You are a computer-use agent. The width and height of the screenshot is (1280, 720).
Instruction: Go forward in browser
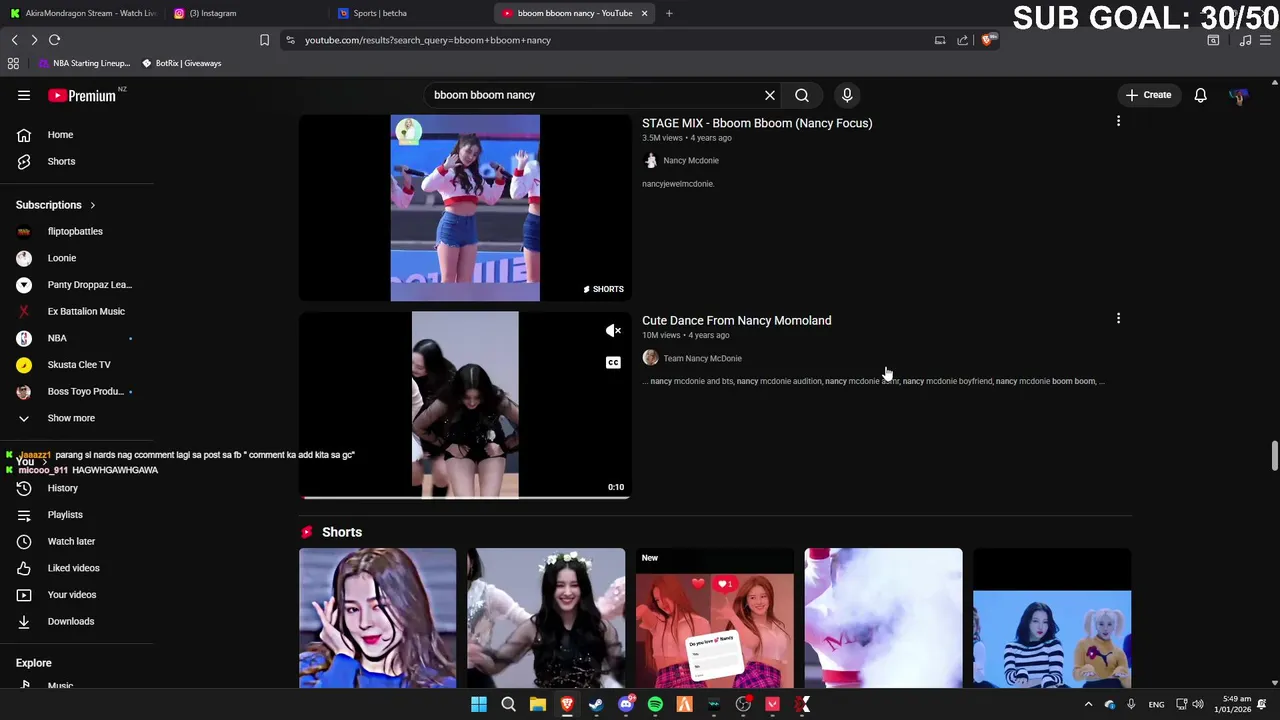point(34,40)
